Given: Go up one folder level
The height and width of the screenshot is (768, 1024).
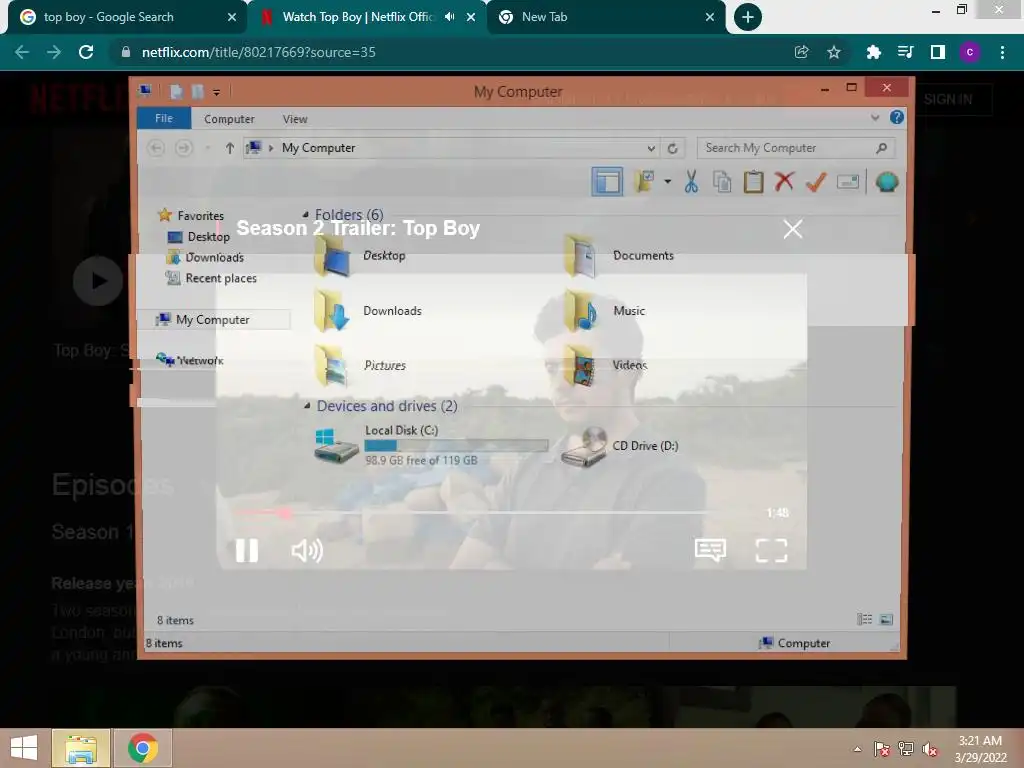Looking at the screenshot, I should coord(229,148).
